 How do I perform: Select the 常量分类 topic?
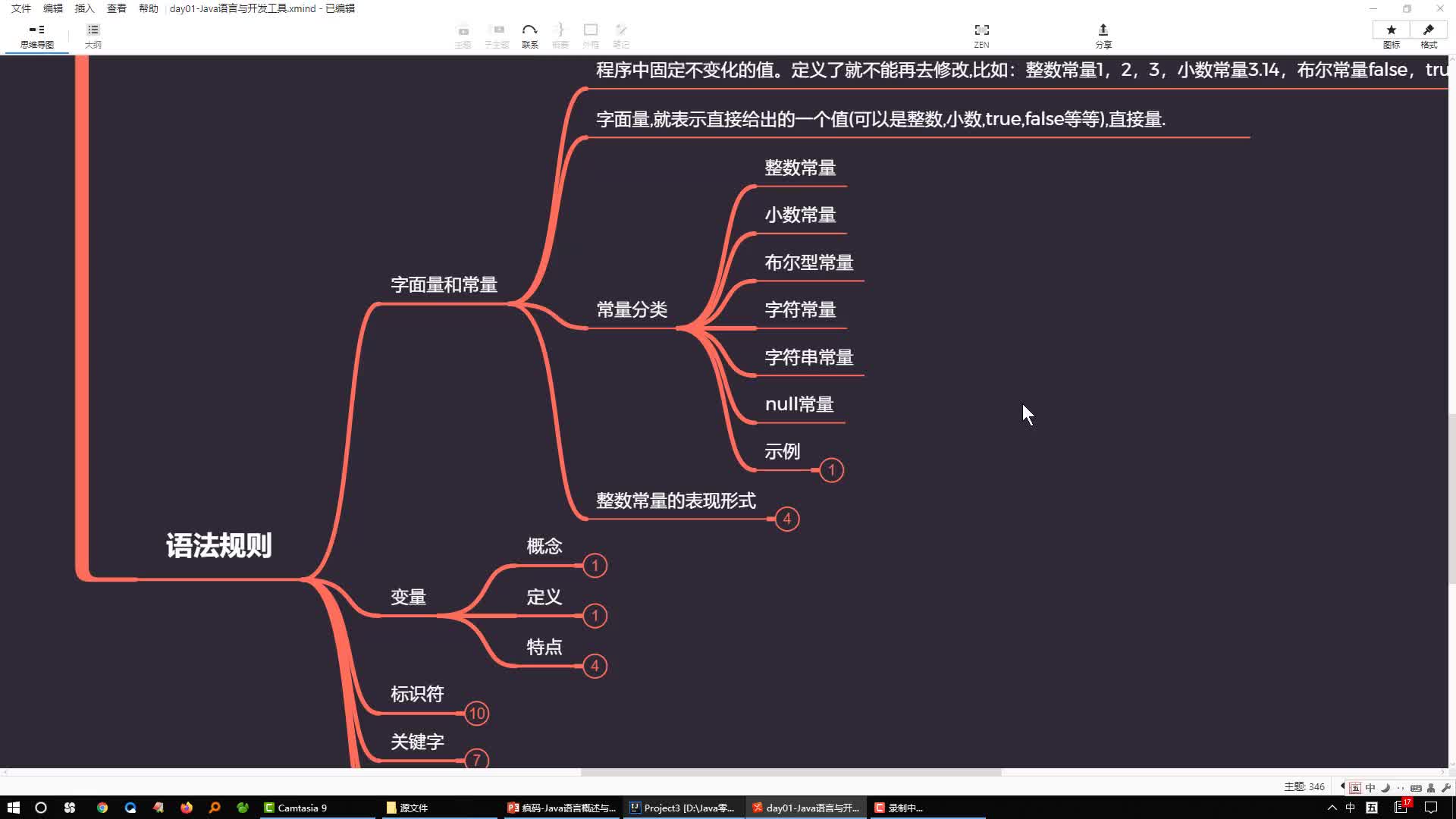click(632, 309)
